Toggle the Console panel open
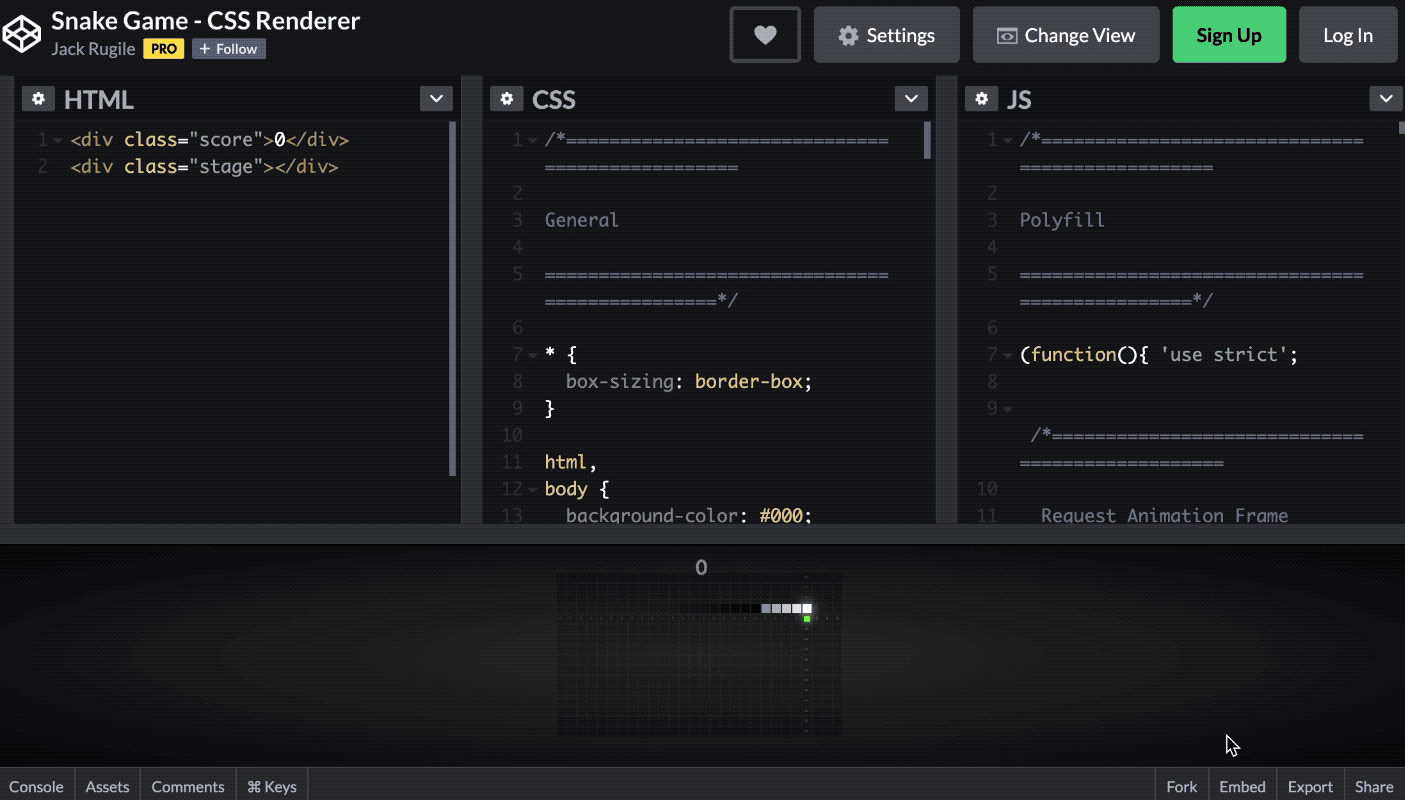1405x800 pixels. (36, 786)
